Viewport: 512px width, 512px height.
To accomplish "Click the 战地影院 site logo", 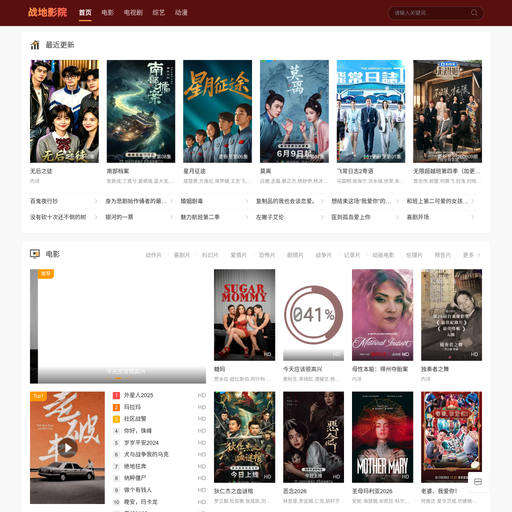I will (48, 13).
